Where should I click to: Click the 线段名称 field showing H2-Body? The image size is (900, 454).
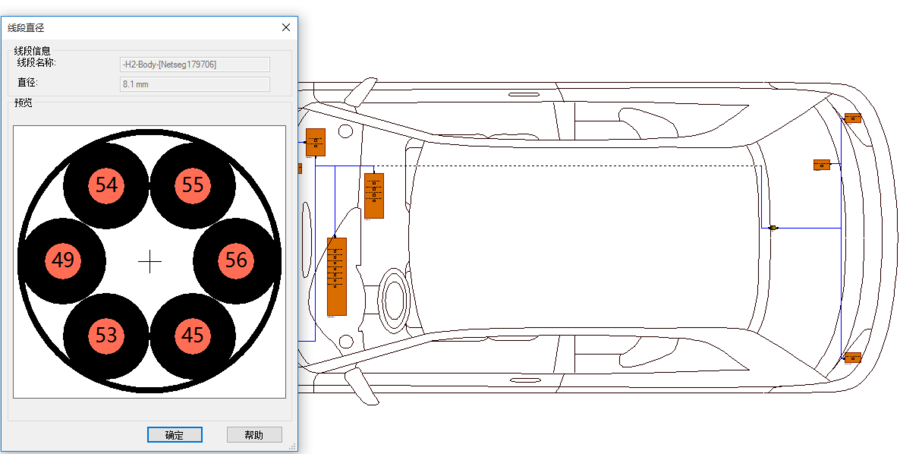click(x=195, y=64)
